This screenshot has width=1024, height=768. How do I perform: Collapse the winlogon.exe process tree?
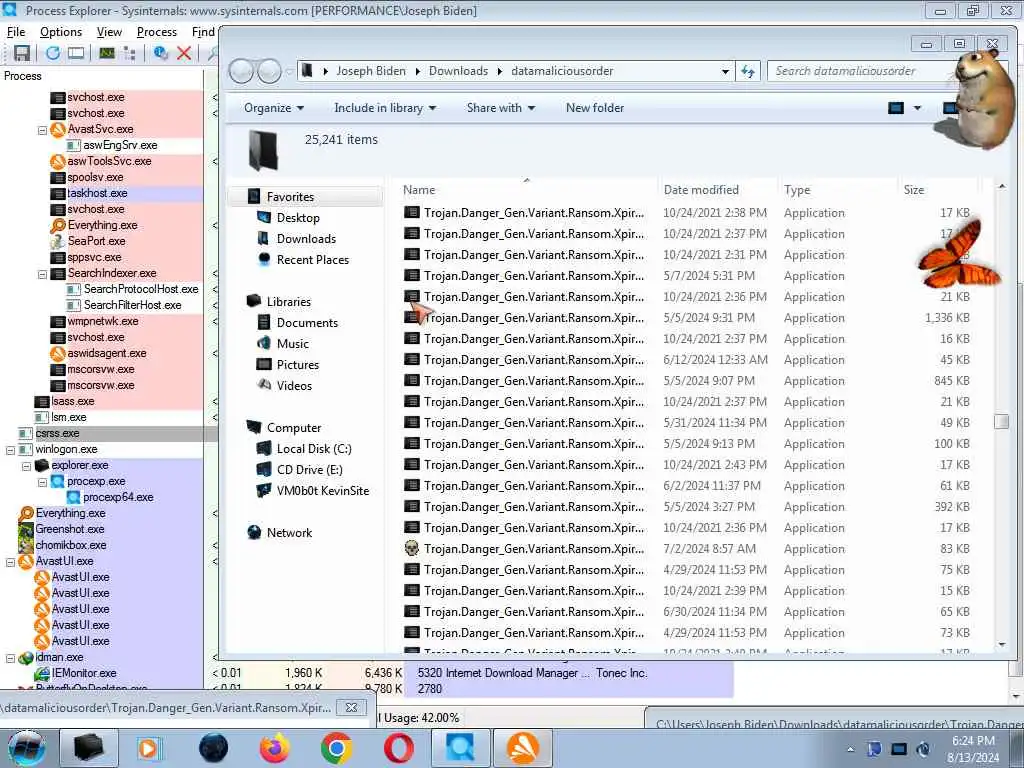click(x=10, y=450)
